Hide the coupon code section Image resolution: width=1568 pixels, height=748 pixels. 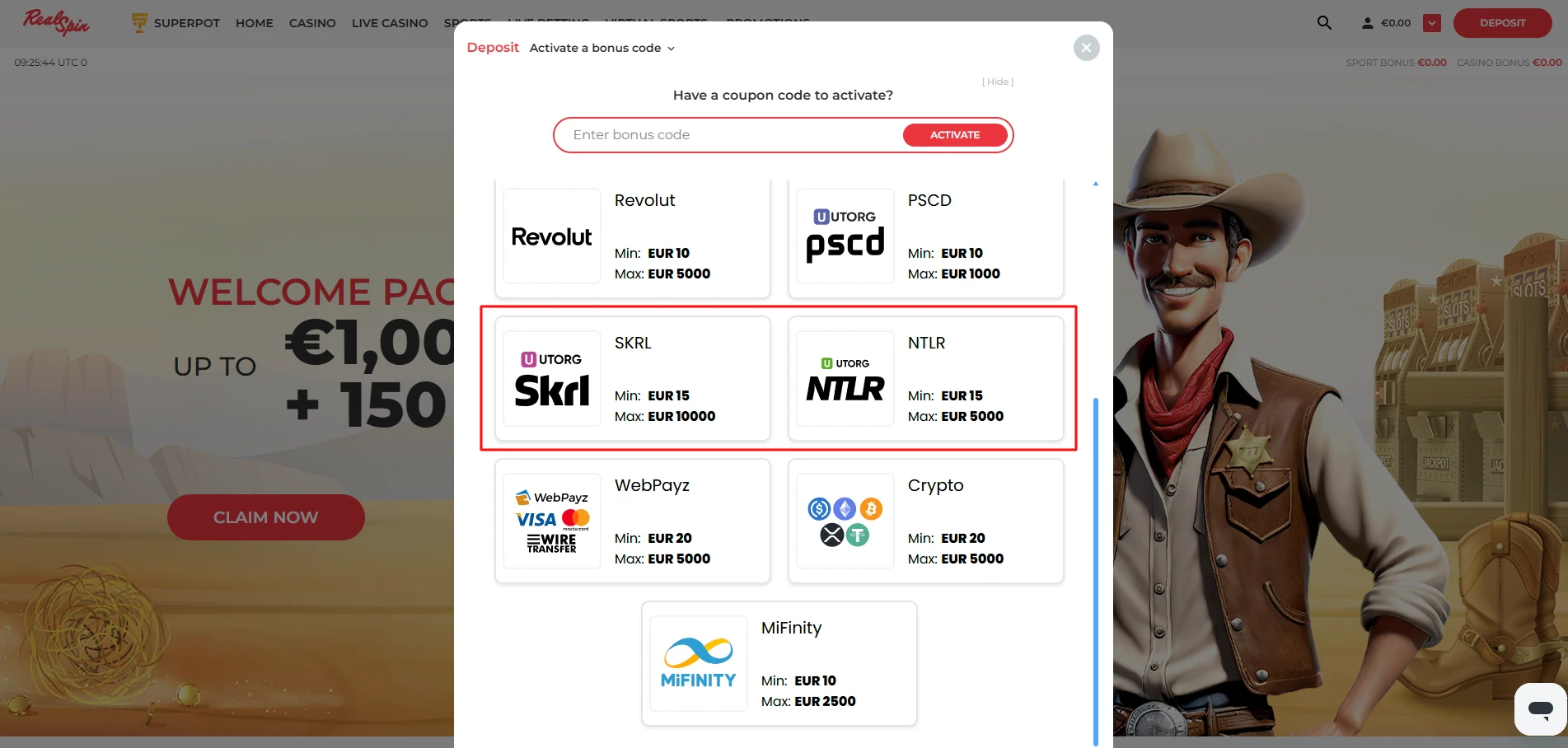(x=997, y=82)
